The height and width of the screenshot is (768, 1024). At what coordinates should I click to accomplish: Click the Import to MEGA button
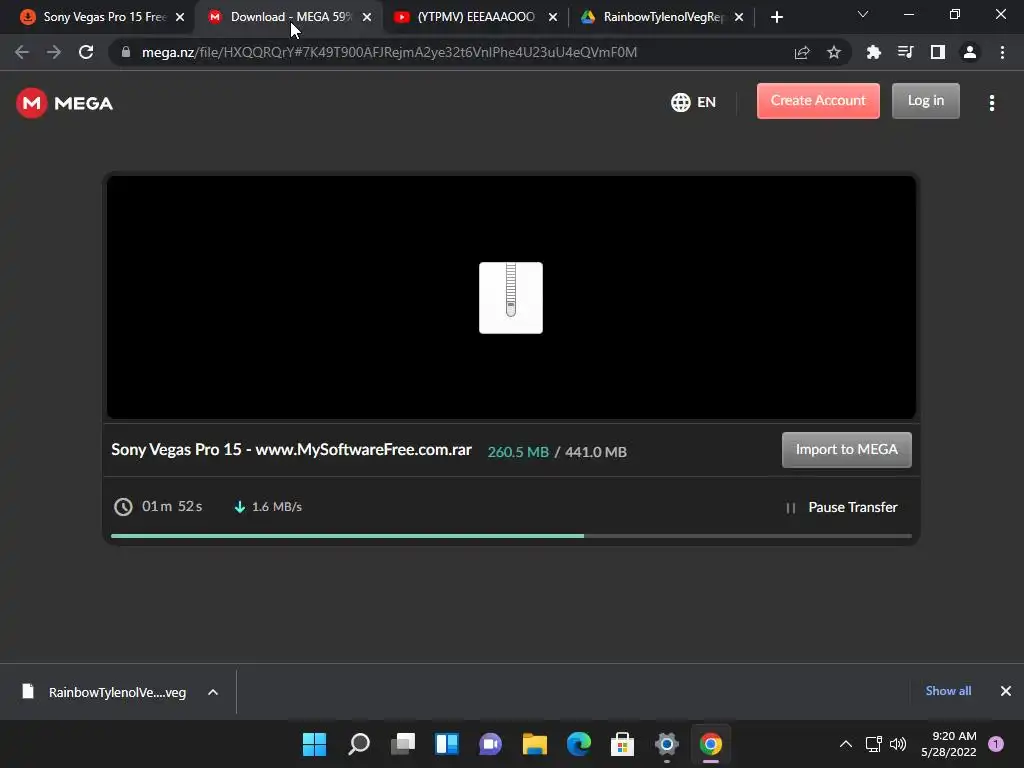pyautogui.click(x=846, y=449)
